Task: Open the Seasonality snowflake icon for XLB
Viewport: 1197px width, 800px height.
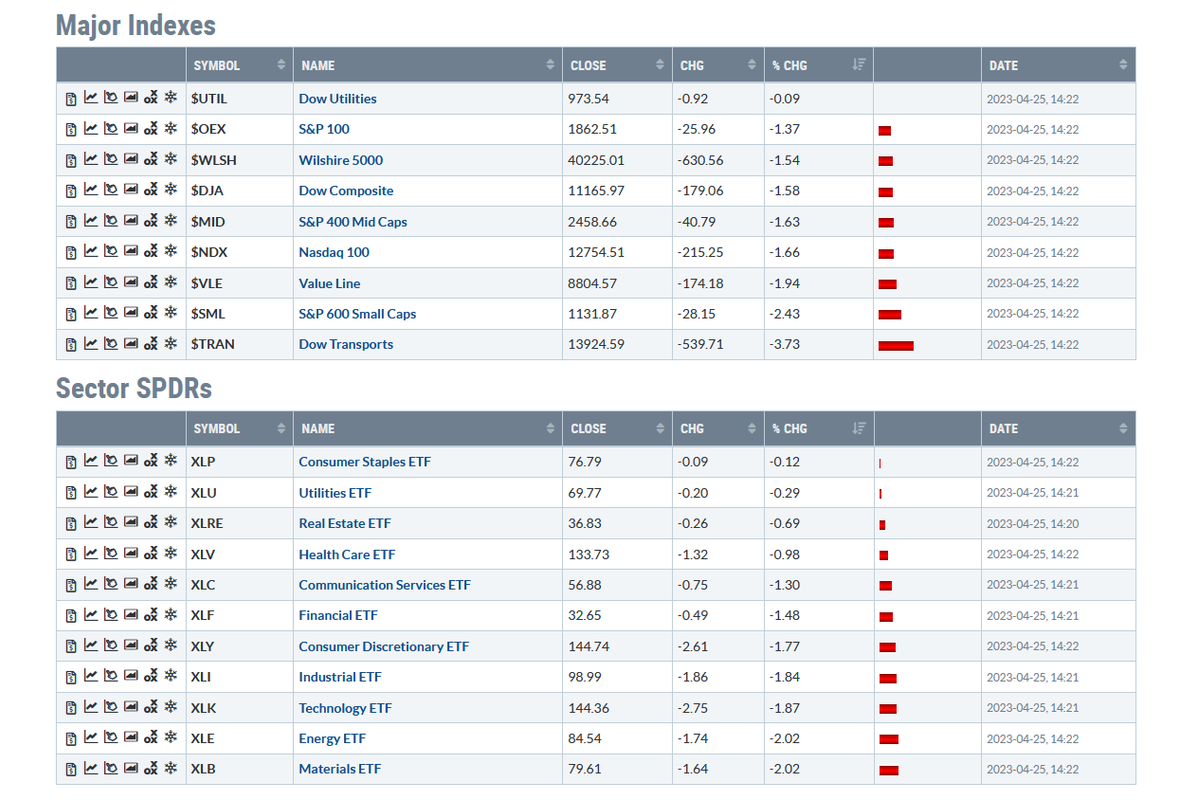Action: 171,767
